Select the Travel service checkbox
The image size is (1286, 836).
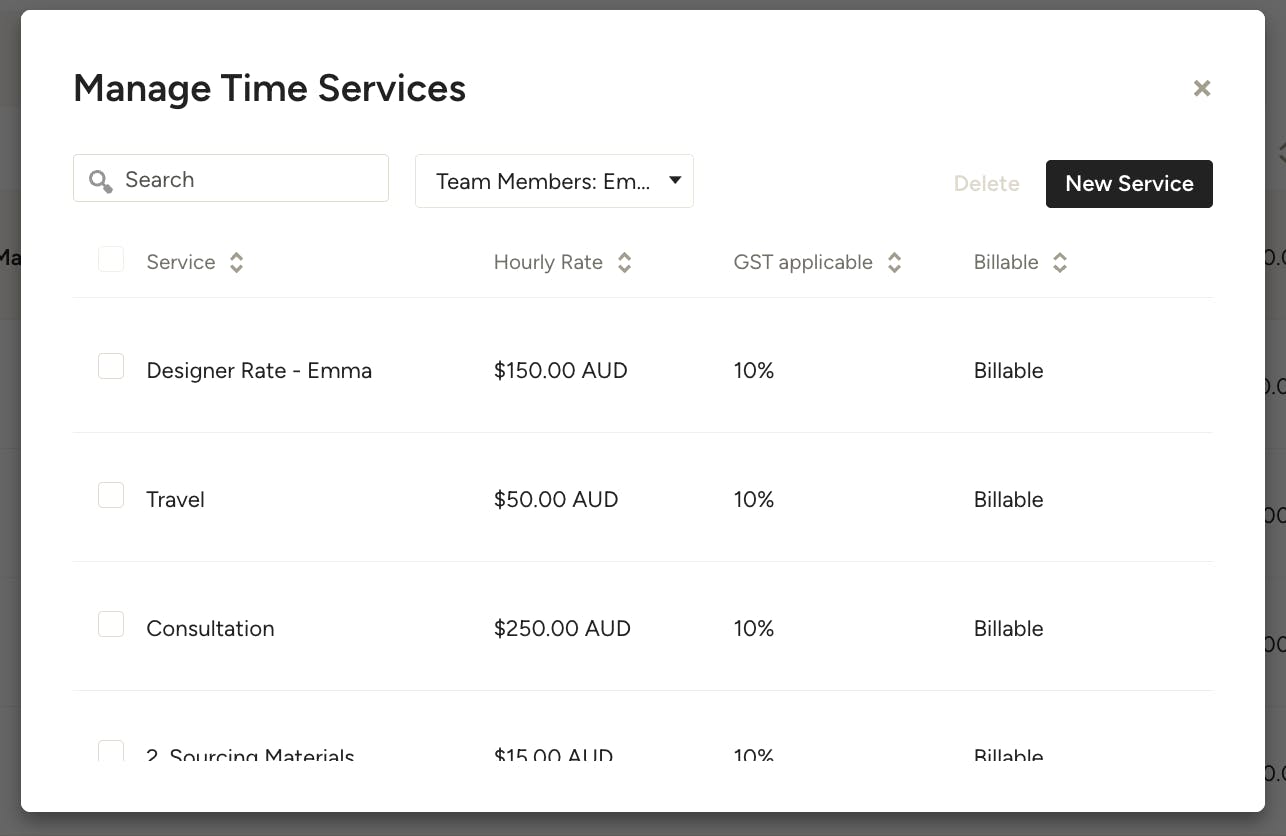pyautogui.click(x=111, y=495)
